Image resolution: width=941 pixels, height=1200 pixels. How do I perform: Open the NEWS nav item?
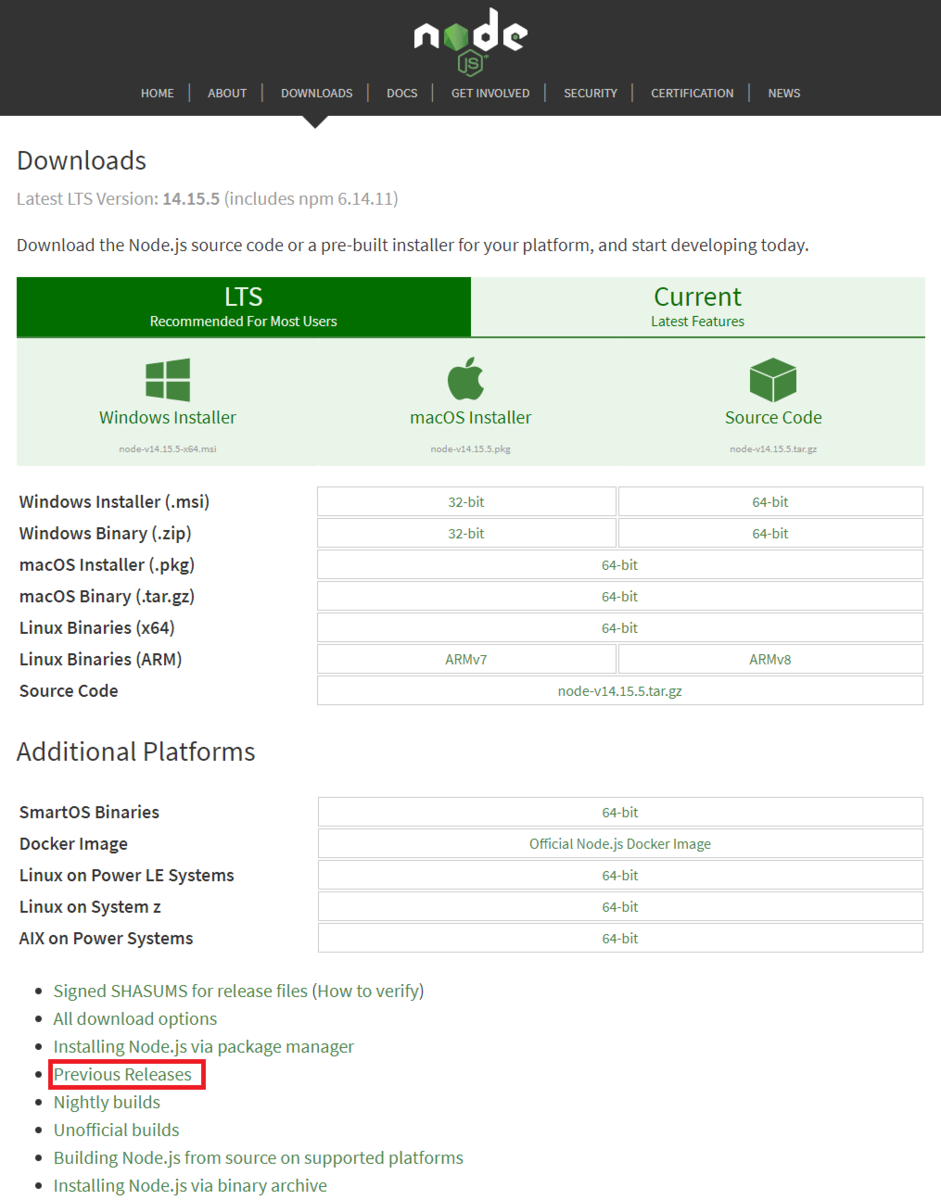click(784, 93)
